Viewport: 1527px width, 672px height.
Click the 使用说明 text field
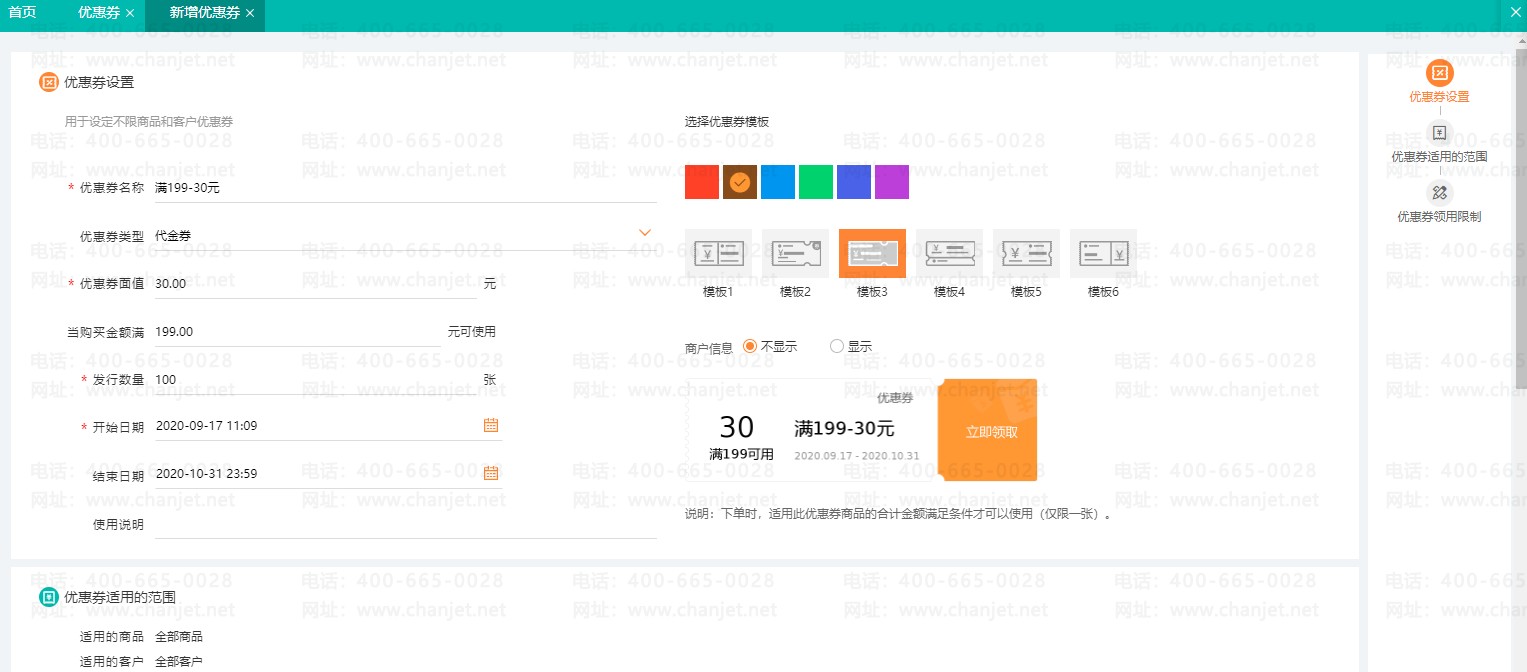coord(405,524)
